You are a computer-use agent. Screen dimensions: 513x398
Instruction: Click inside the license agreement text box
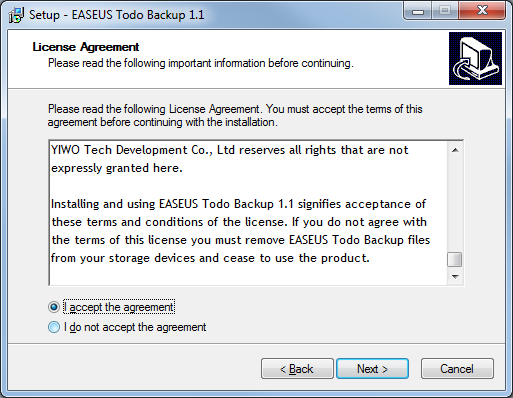coord(248,213)
